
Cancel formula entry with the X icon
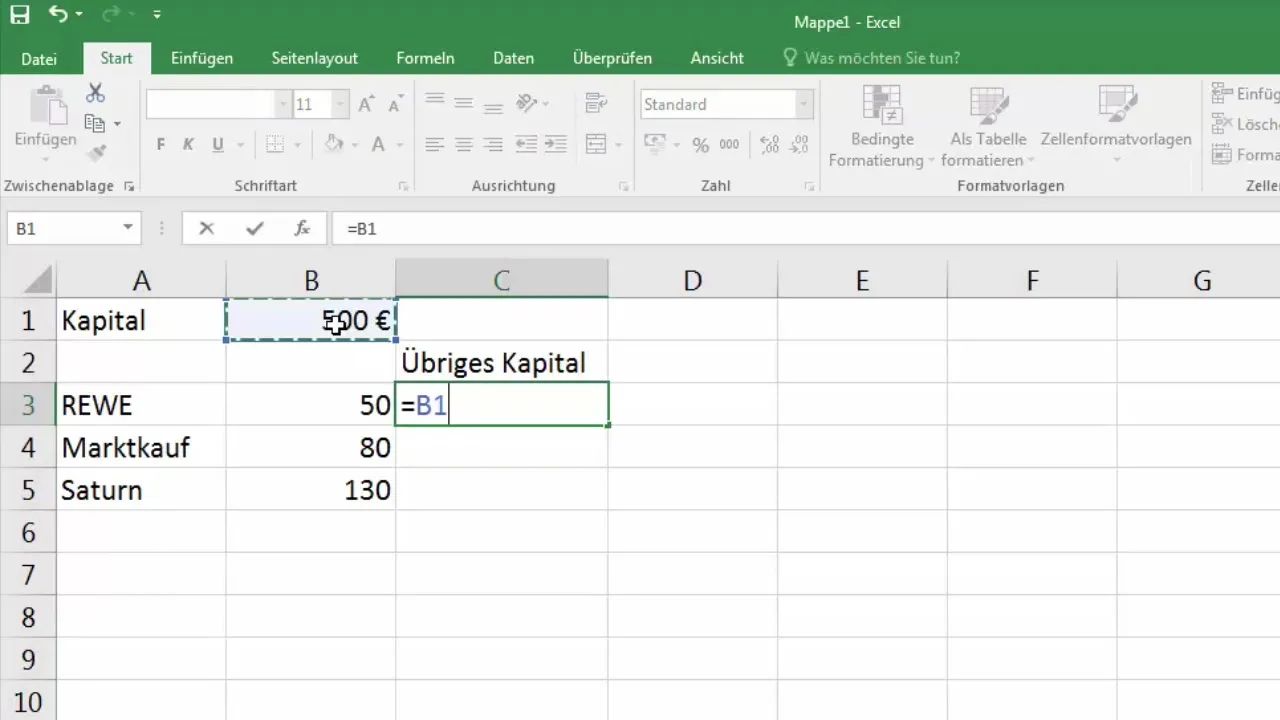coord(207,229)
